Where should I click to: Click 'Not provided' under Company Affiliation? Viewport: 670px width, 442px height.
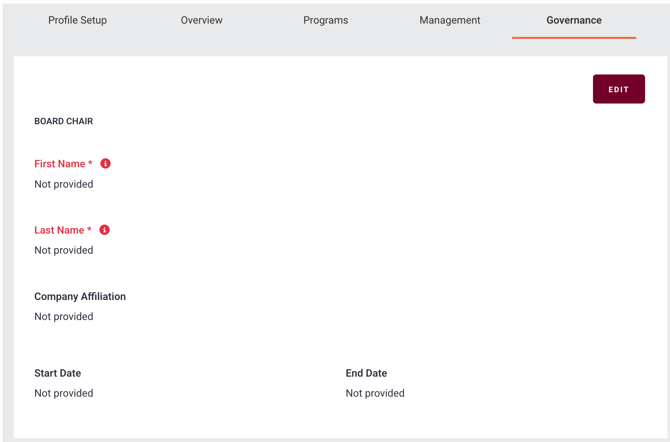[64, 316]
